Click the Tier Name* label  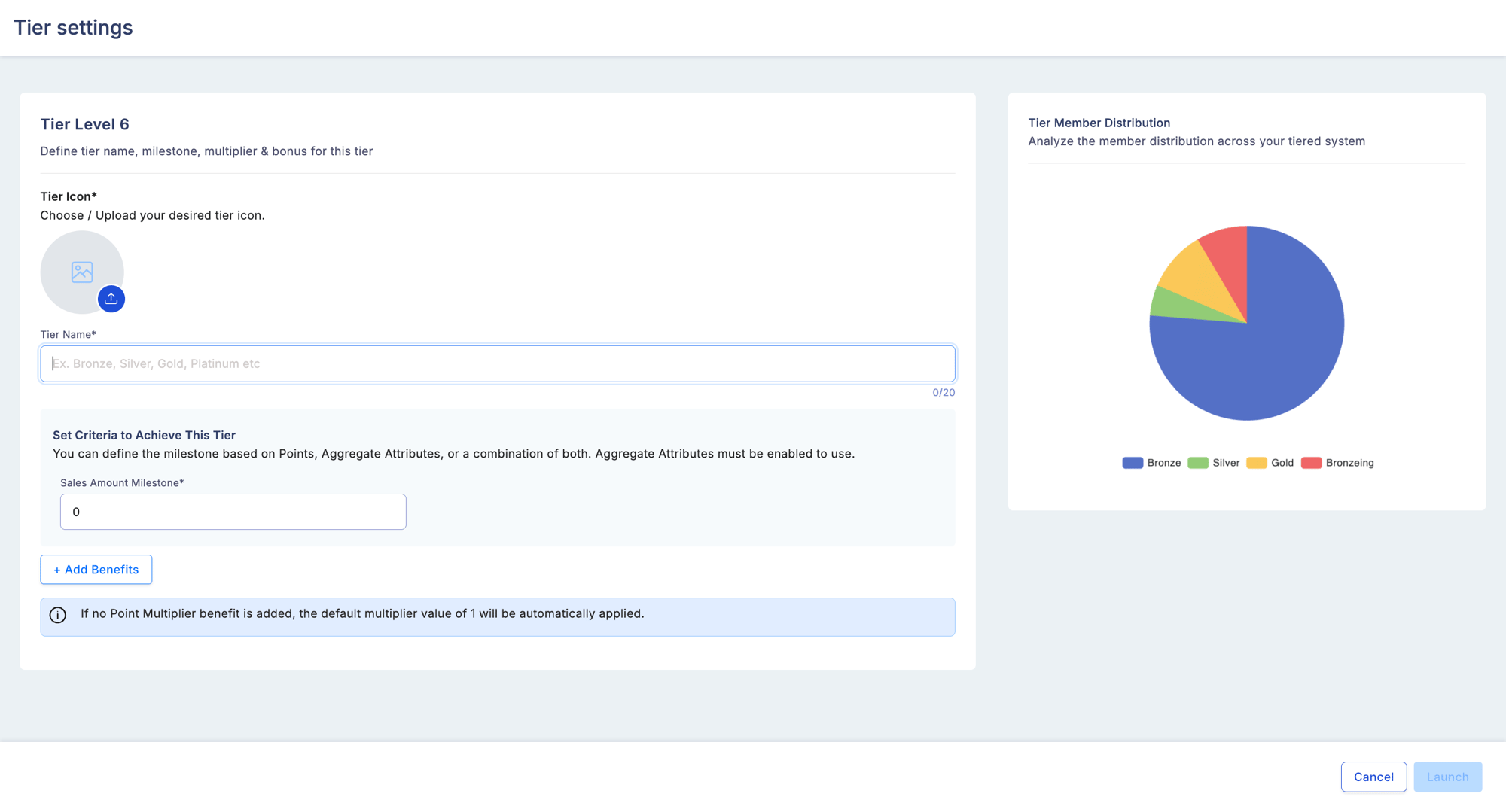[x=68, y=334]
